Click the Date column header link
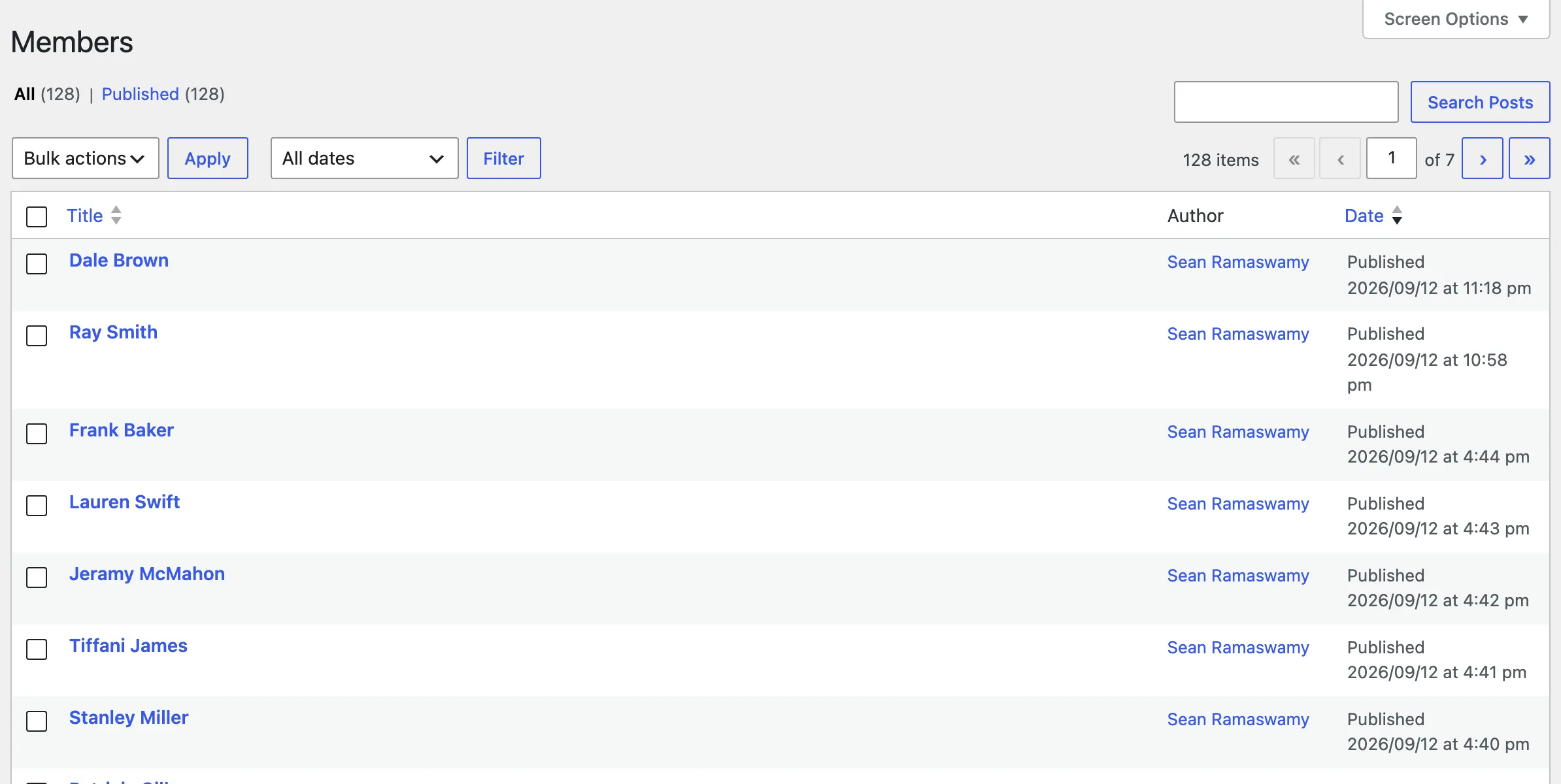Viewport: 1561px width, 784px height. point(1364,216)
